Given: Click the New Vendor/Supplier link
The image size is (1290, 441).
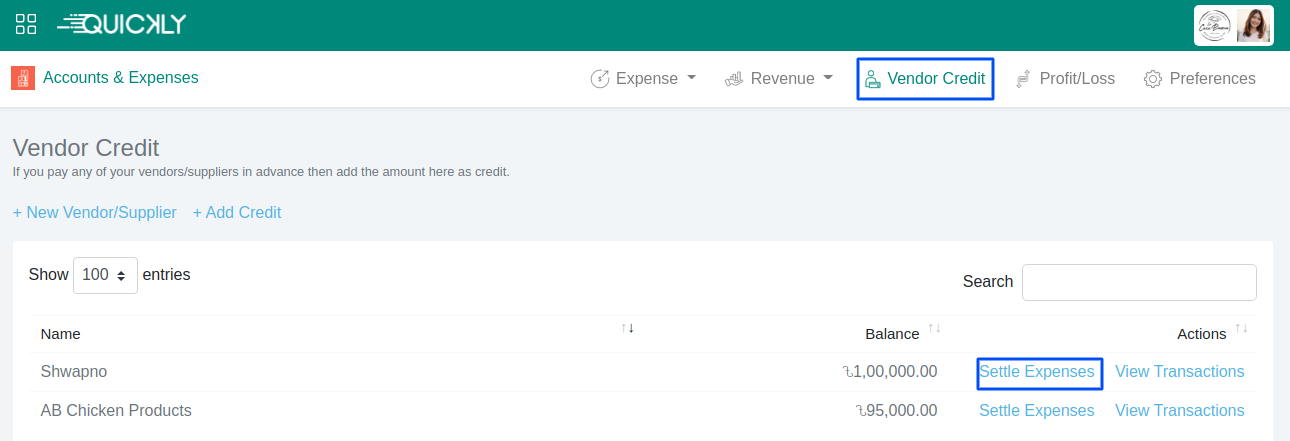Looking at the screenshot, I should point(95,212).
